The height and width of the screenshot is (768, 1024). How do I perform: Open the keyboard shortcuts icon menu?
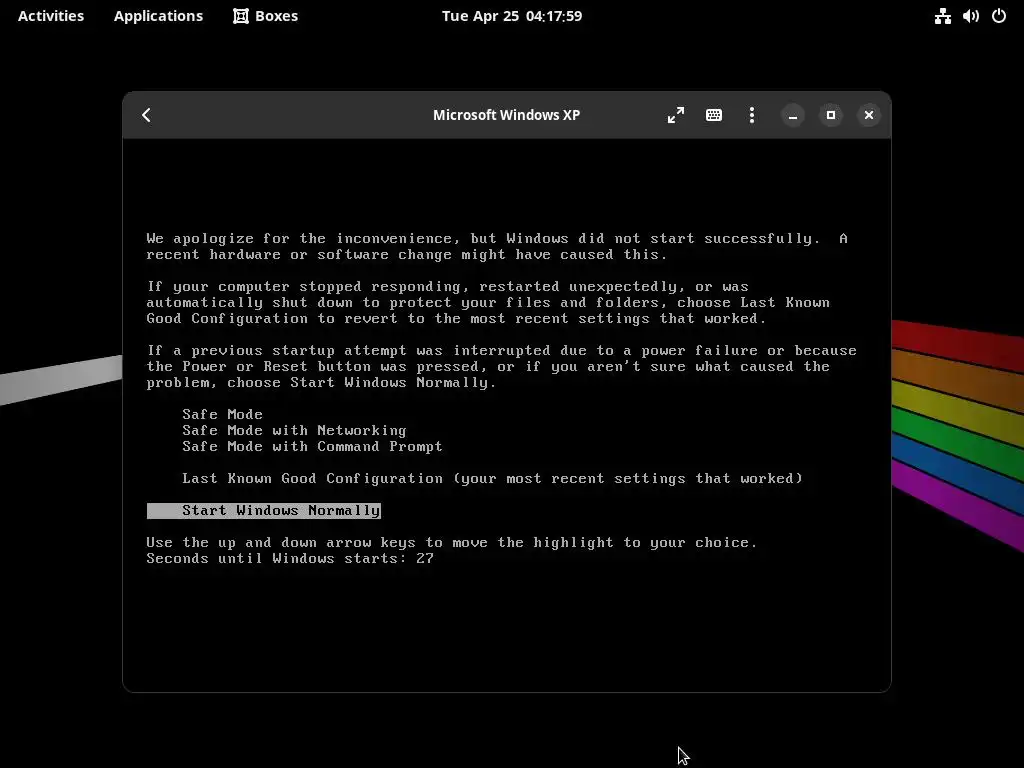[714, 115]
